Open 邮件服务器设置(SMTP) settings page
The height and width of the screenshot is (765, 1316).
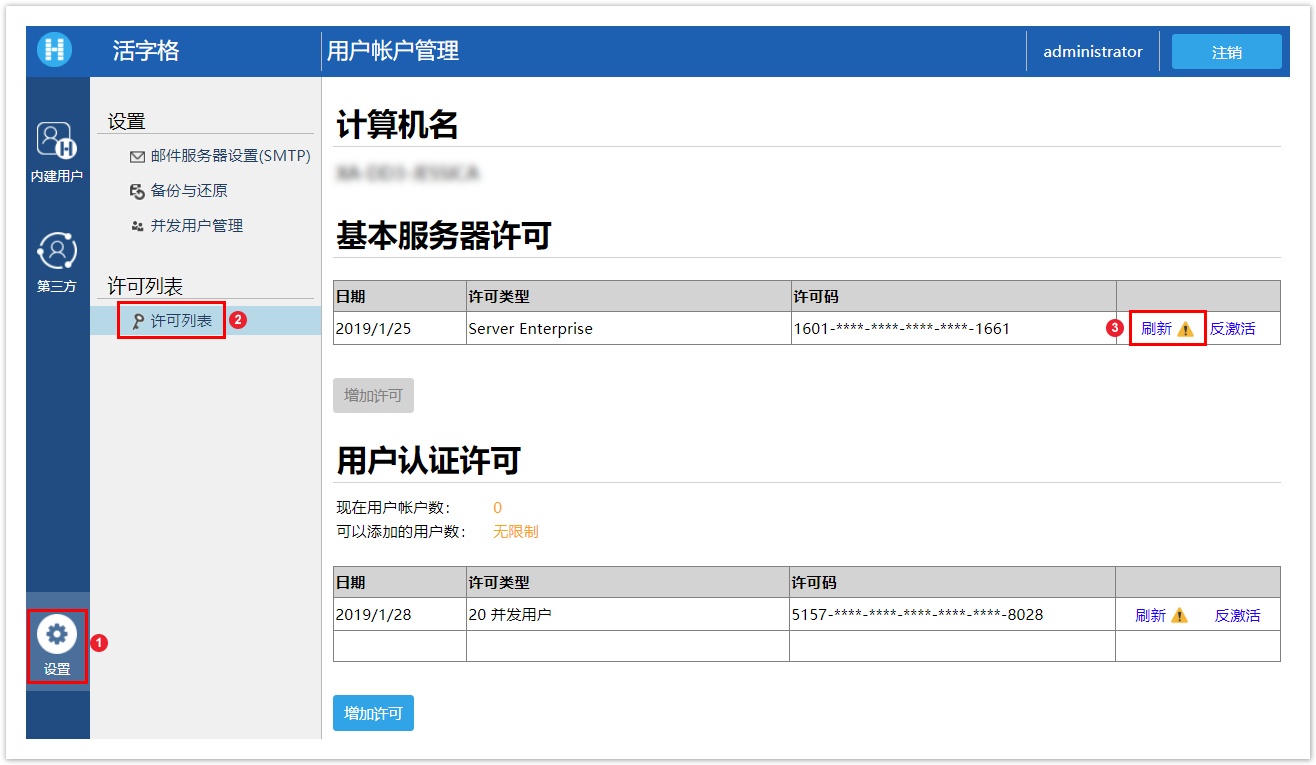230,156
